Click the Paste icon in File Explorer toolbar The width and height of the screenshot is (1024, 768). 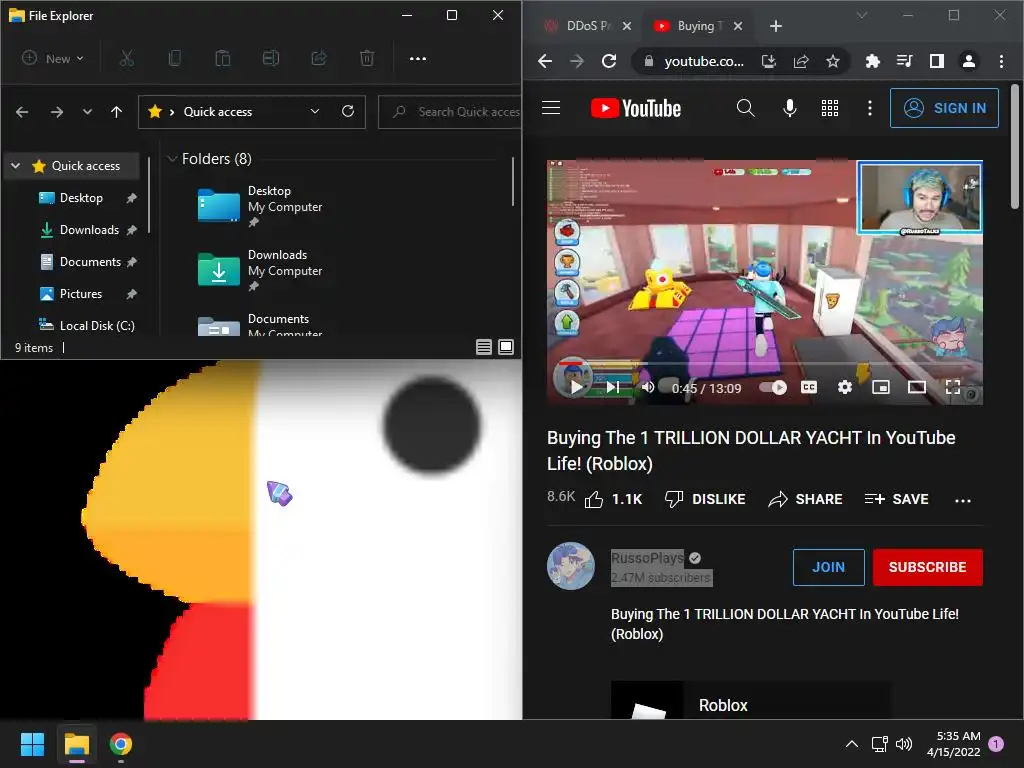point(223,59)
